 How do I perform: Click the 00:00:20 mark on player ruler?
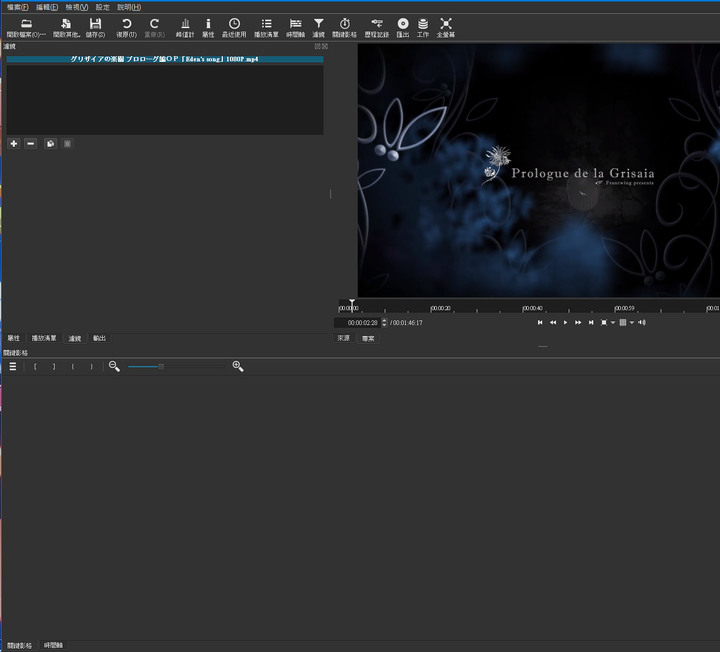pos(440,308)
